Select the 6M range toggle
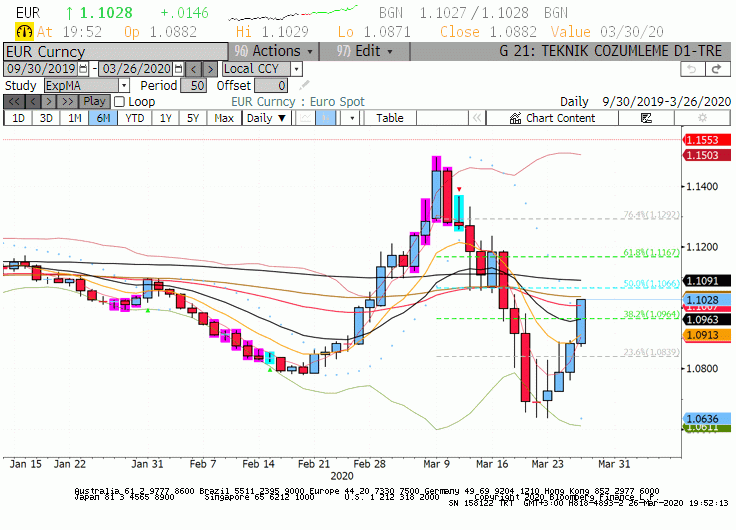The width and height of the screenshot is (736, 530). pyautogui.click(x=103, y=118)
